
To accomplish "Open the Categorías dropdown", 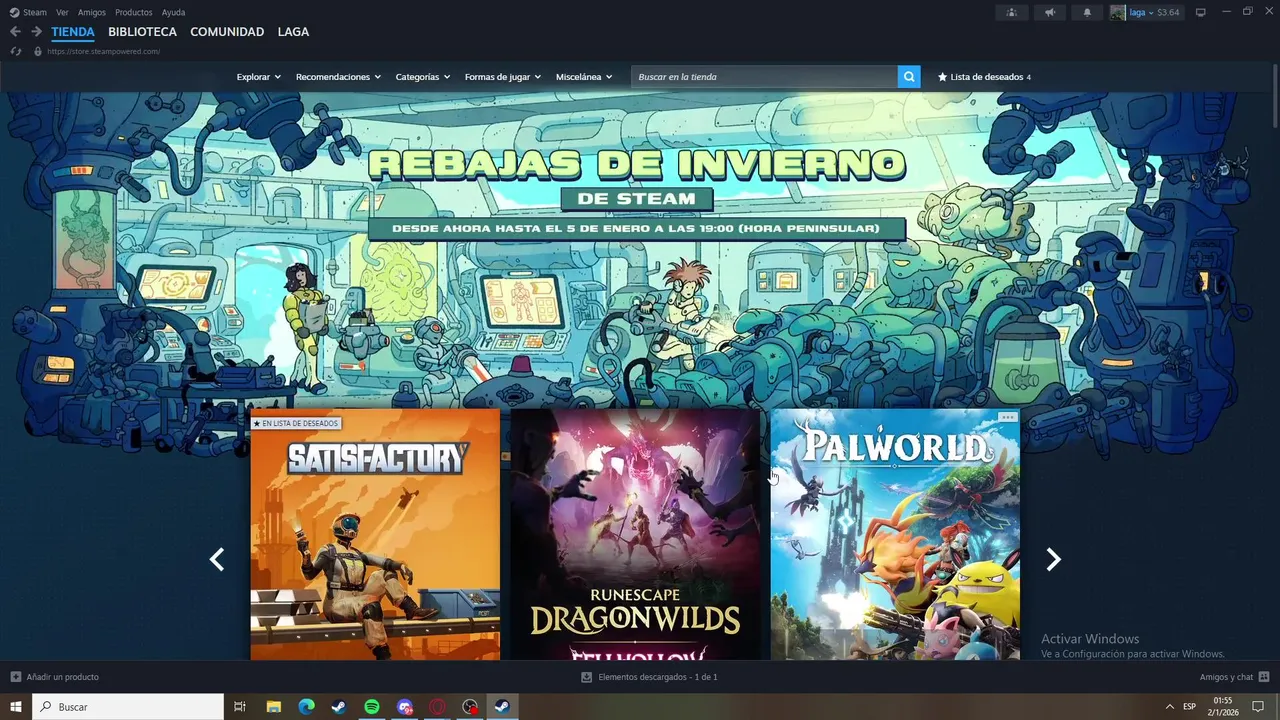I will coord(423,77).
